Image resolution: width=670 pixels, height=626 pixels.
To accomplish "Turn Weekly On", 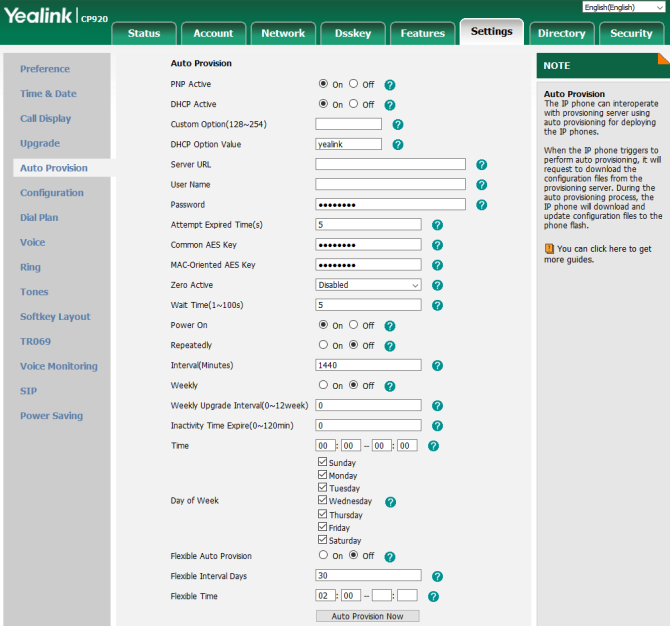I will click(323, 385).
